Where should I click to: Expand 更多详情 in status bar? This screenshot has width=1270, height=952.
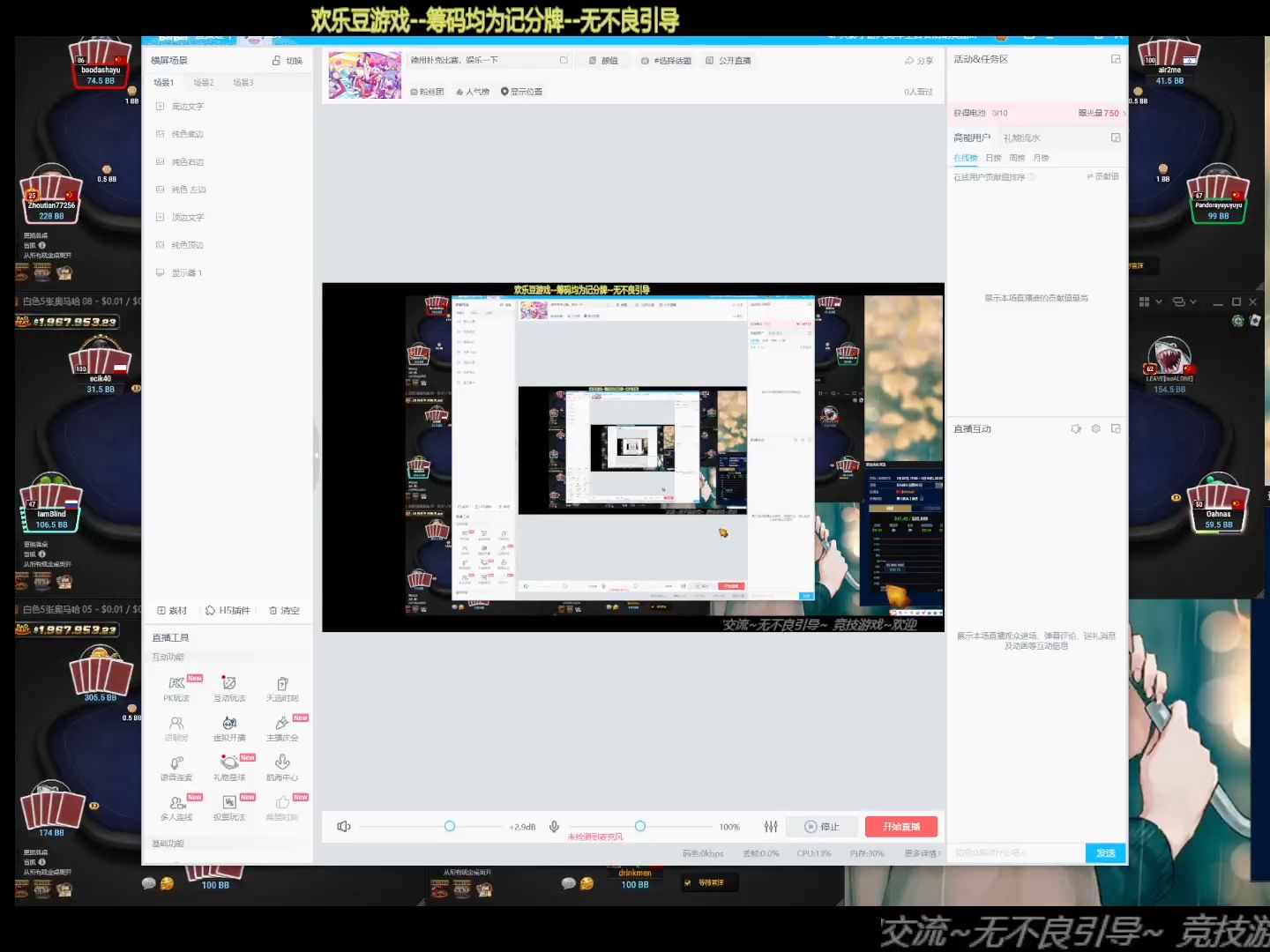coord(923,853)
